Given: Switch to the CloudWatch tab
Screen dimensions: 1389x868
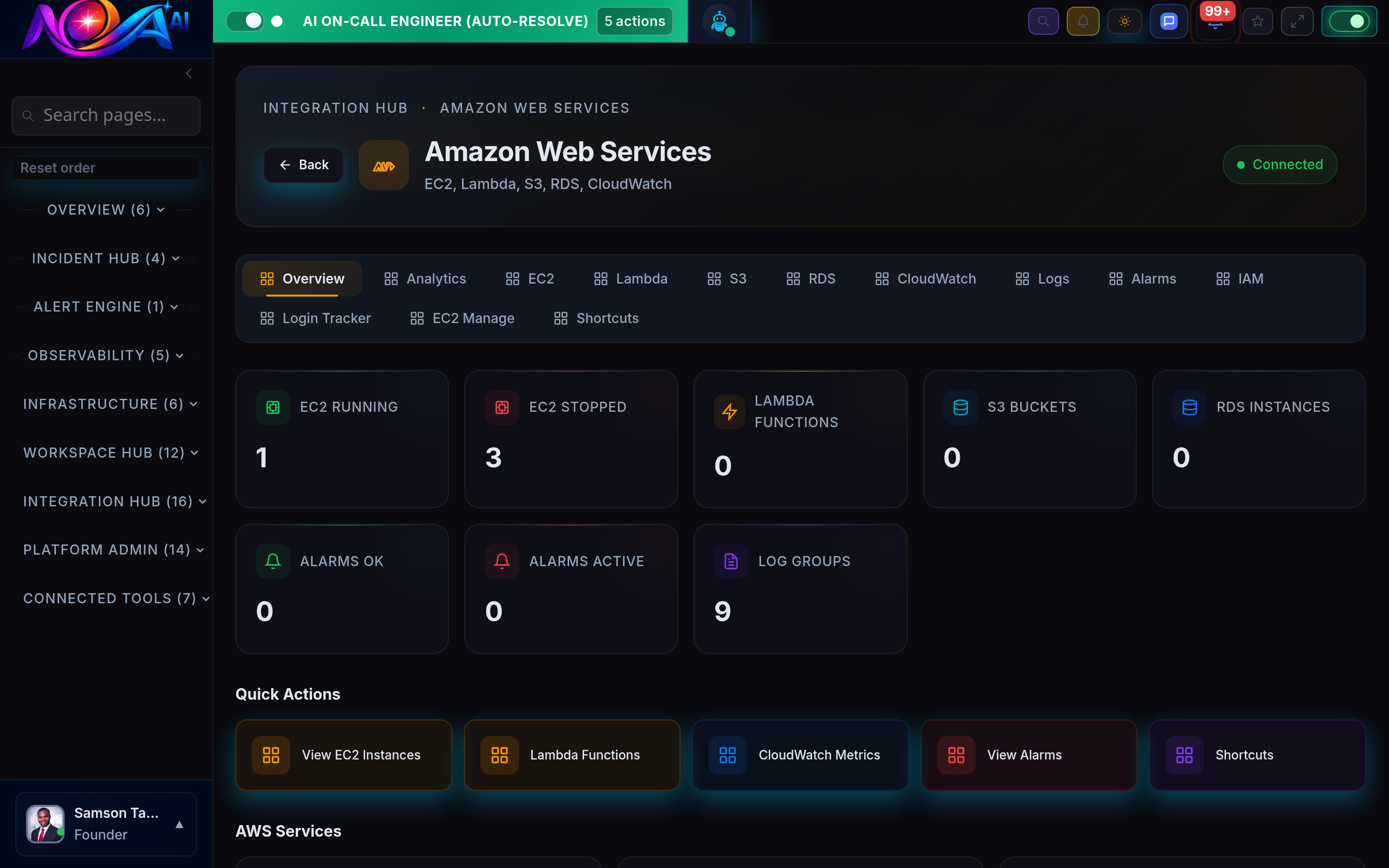Looking at the screenshot, I should click(925, 278).
